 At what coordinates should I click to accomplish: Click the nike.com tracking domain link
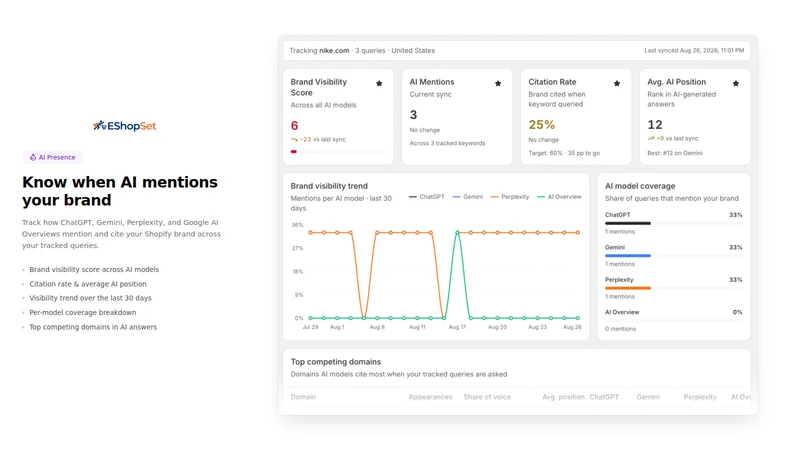pyautogui.click(x=334, y=51)
